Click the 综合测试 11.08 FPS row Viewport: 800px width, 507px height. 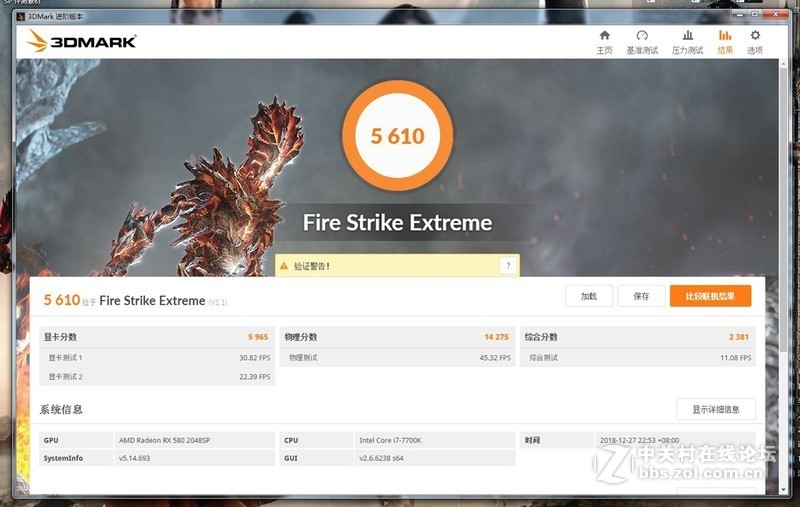pyautogui.click(x=638, y=358)
